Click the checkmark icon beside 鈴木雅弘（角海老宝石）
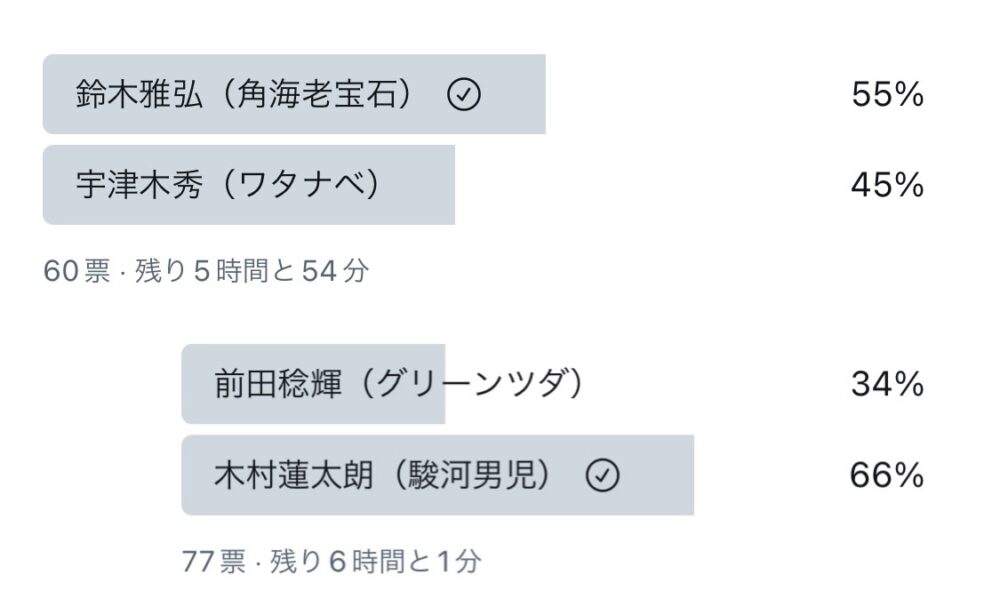Screen dimensions: 1000x591 click(x=464, y=95)
